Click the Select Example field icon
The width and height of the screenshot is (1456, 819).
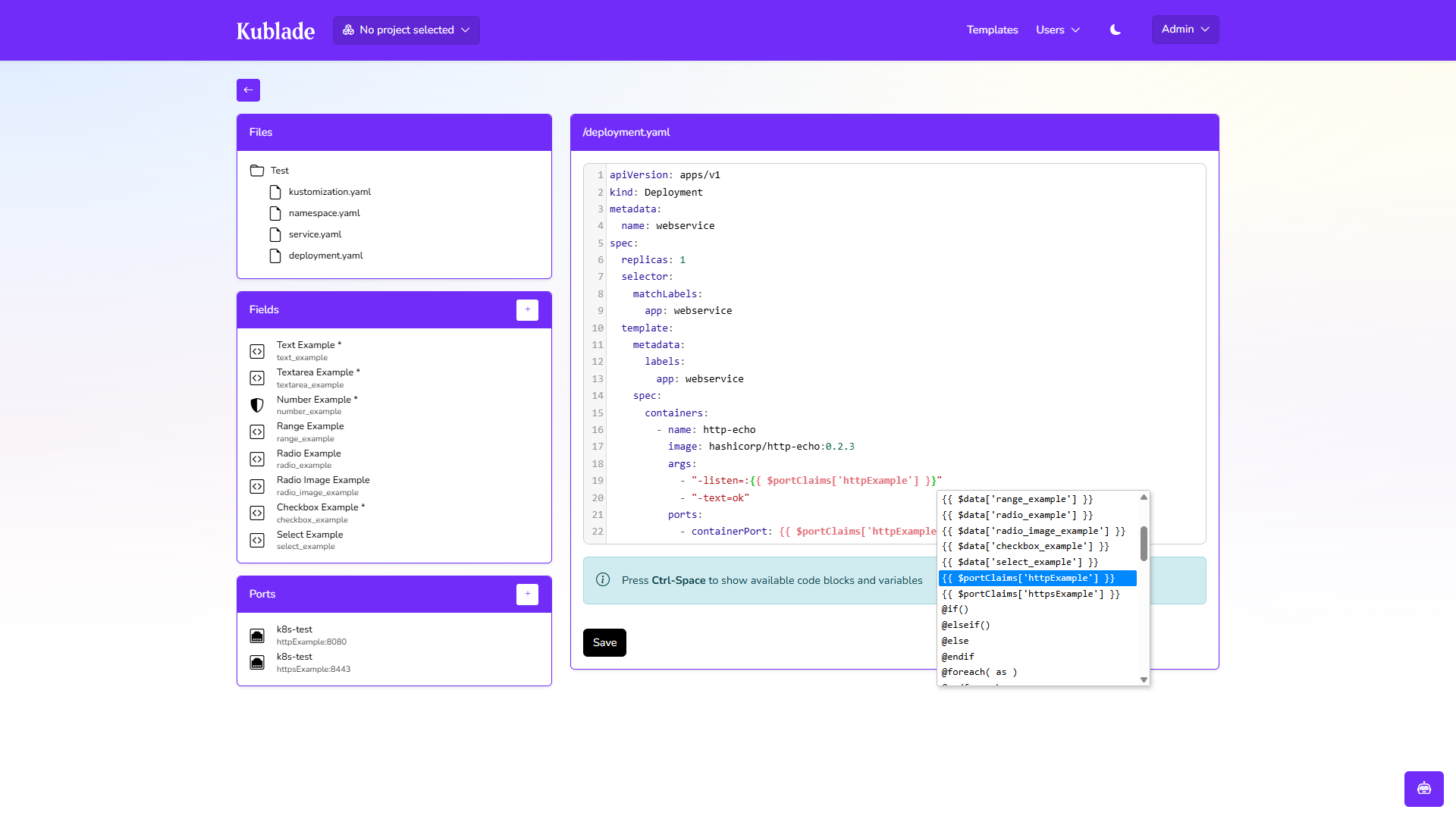tap(257, 540)
